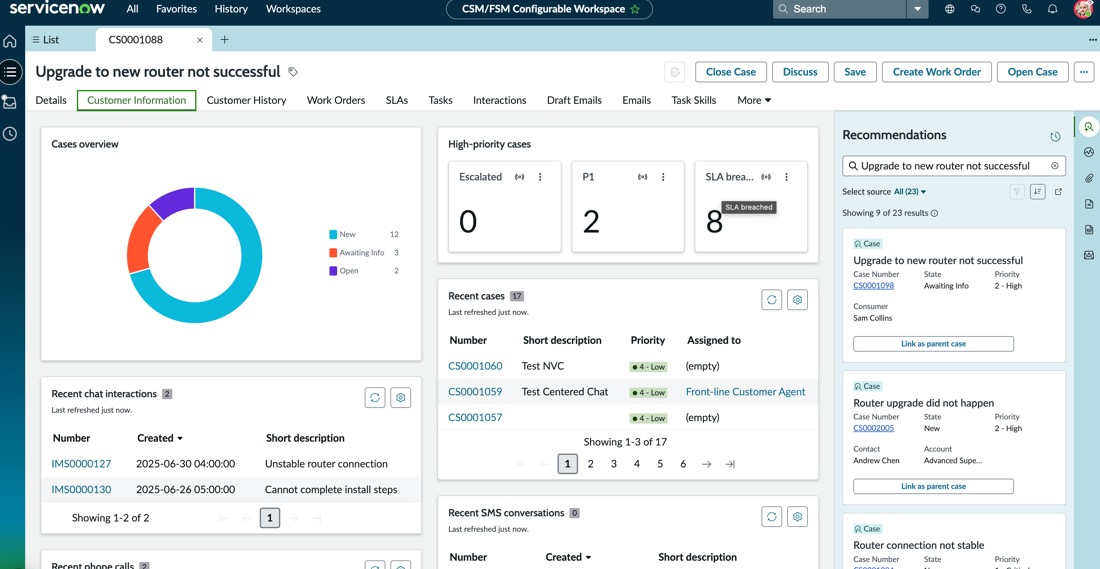Open Recent chat interactions settings gear
Viewport: 1100px width, 569px height.
[401, 397]
